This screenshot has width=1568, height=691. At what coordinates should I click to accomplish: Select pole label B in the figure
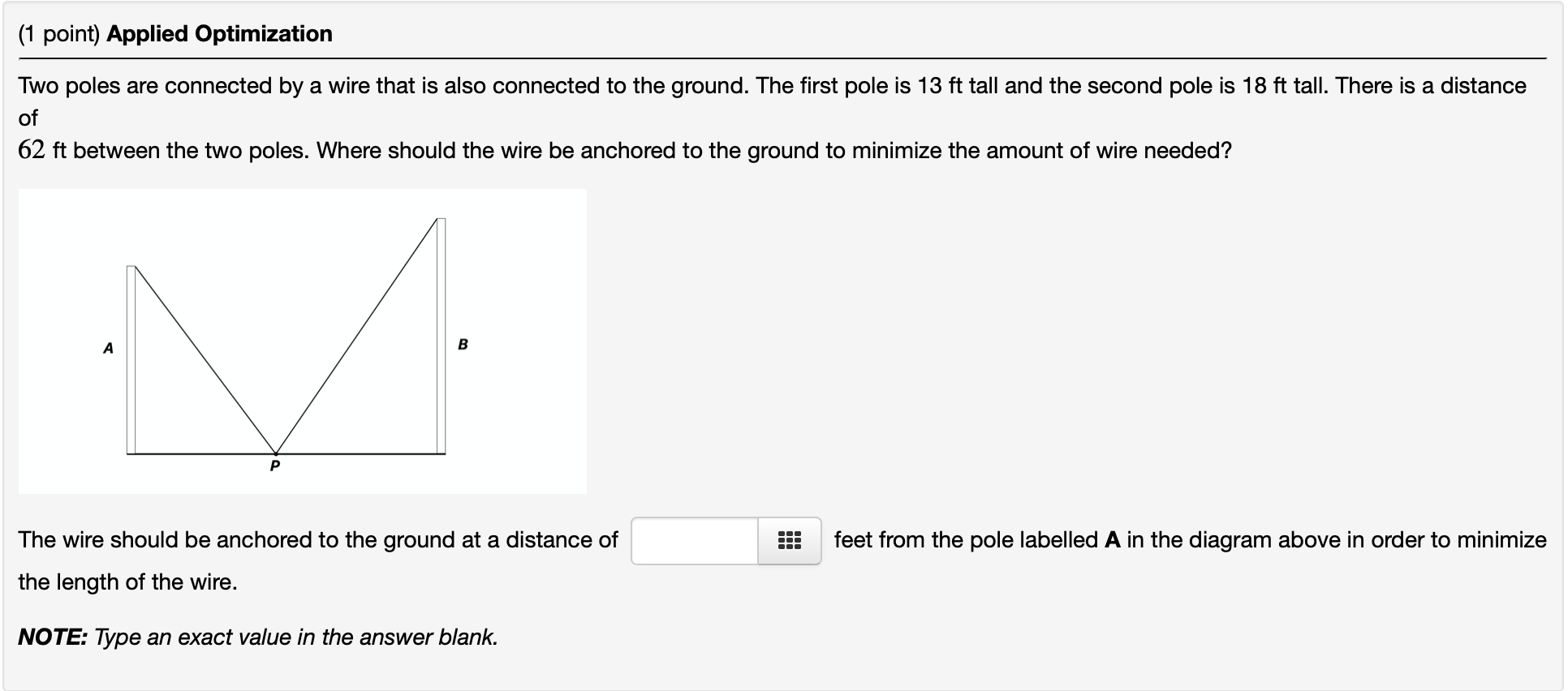[x=464, y=343]
